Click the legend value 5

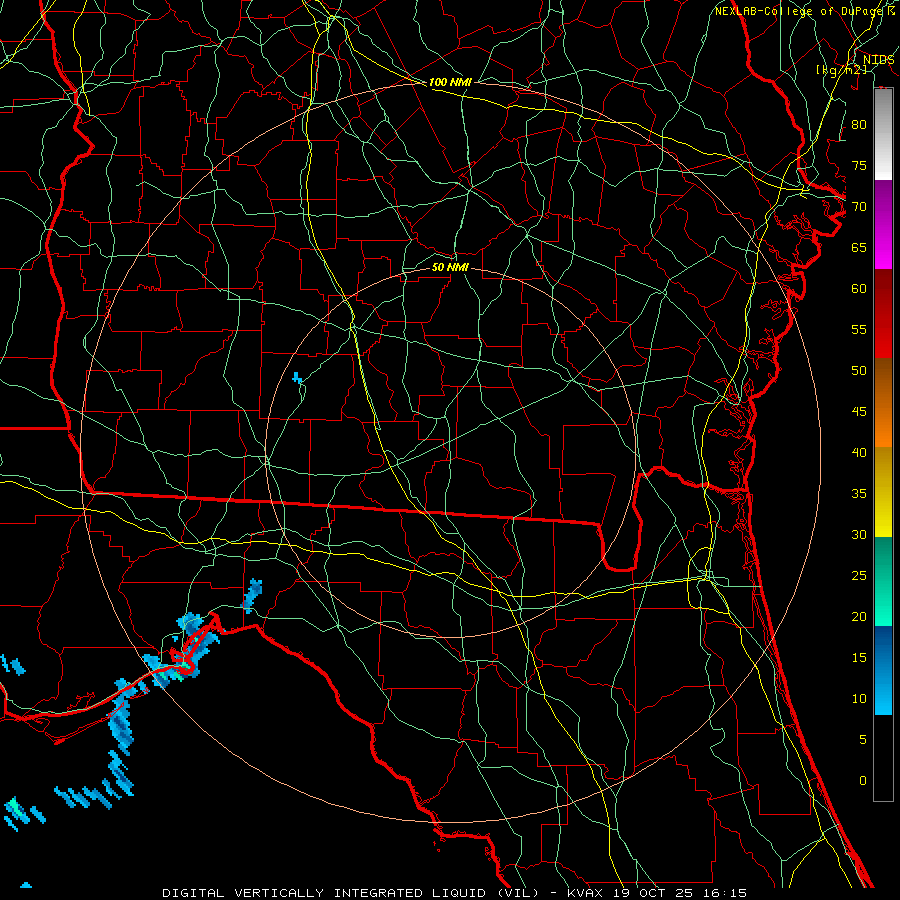point(863,740)
